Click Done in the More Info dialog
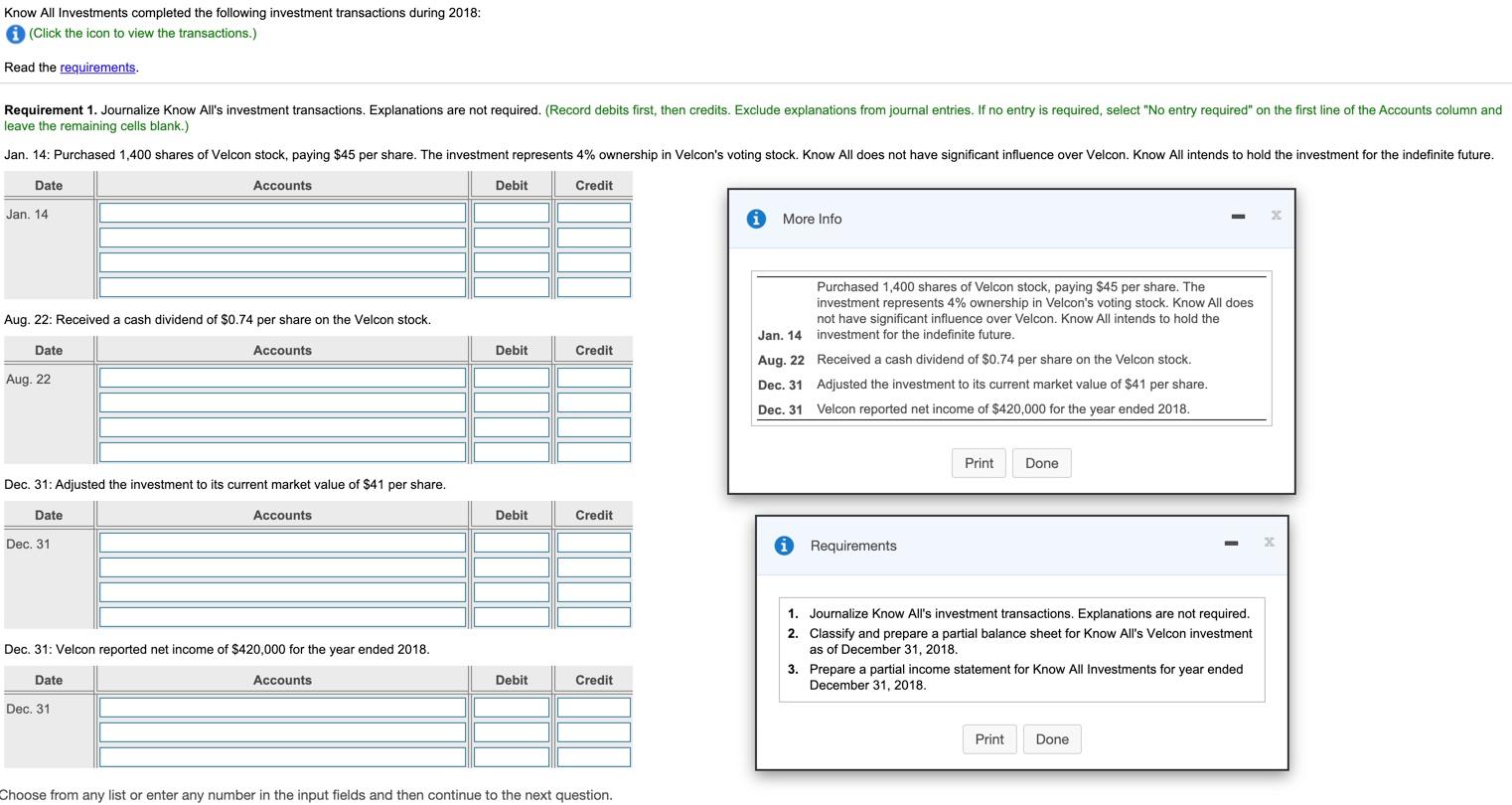Image resolution: width=1512 pixels, height=805 pixels. 1041,463
